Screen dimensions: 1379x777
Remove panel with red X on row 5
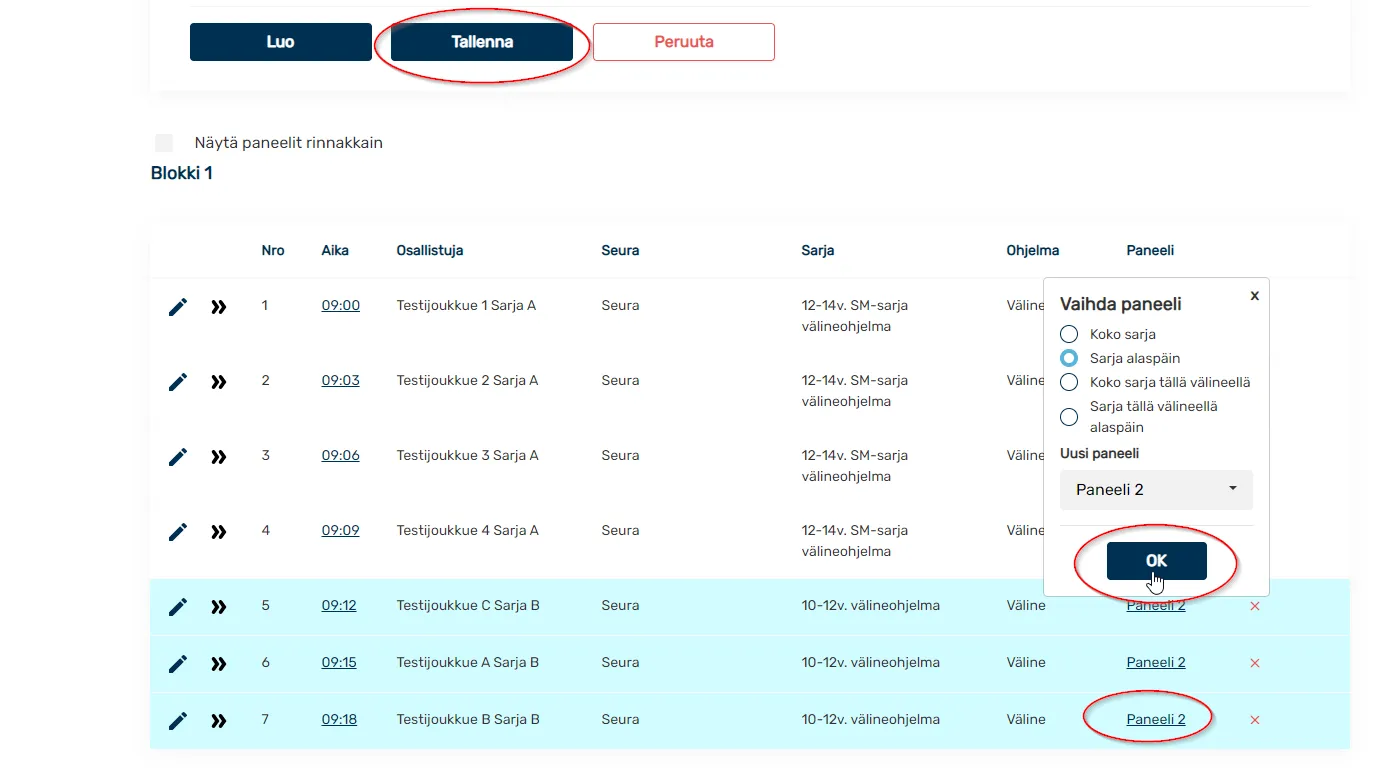click(1255, 606)
